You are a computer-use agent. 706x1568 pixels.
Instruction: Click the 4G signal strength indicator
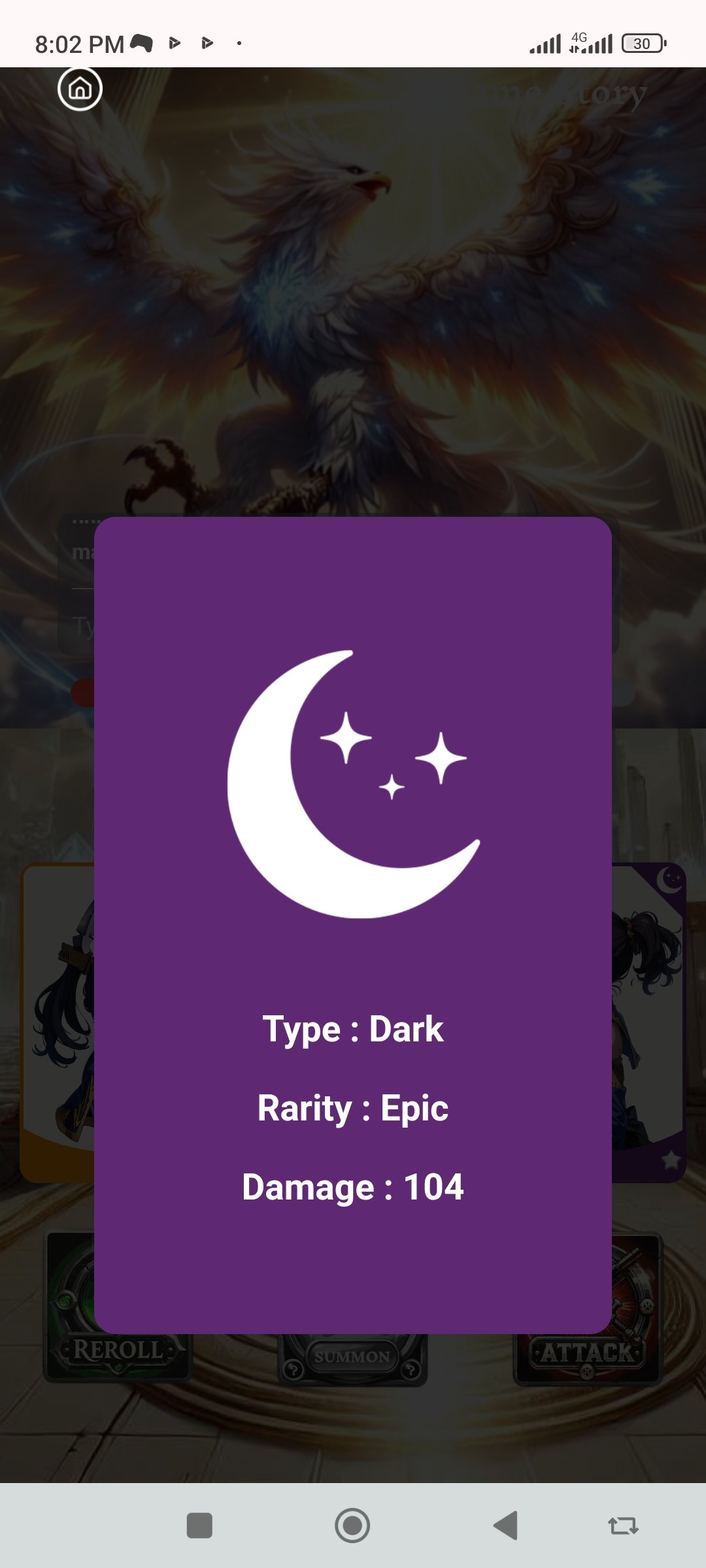point(590,43)
